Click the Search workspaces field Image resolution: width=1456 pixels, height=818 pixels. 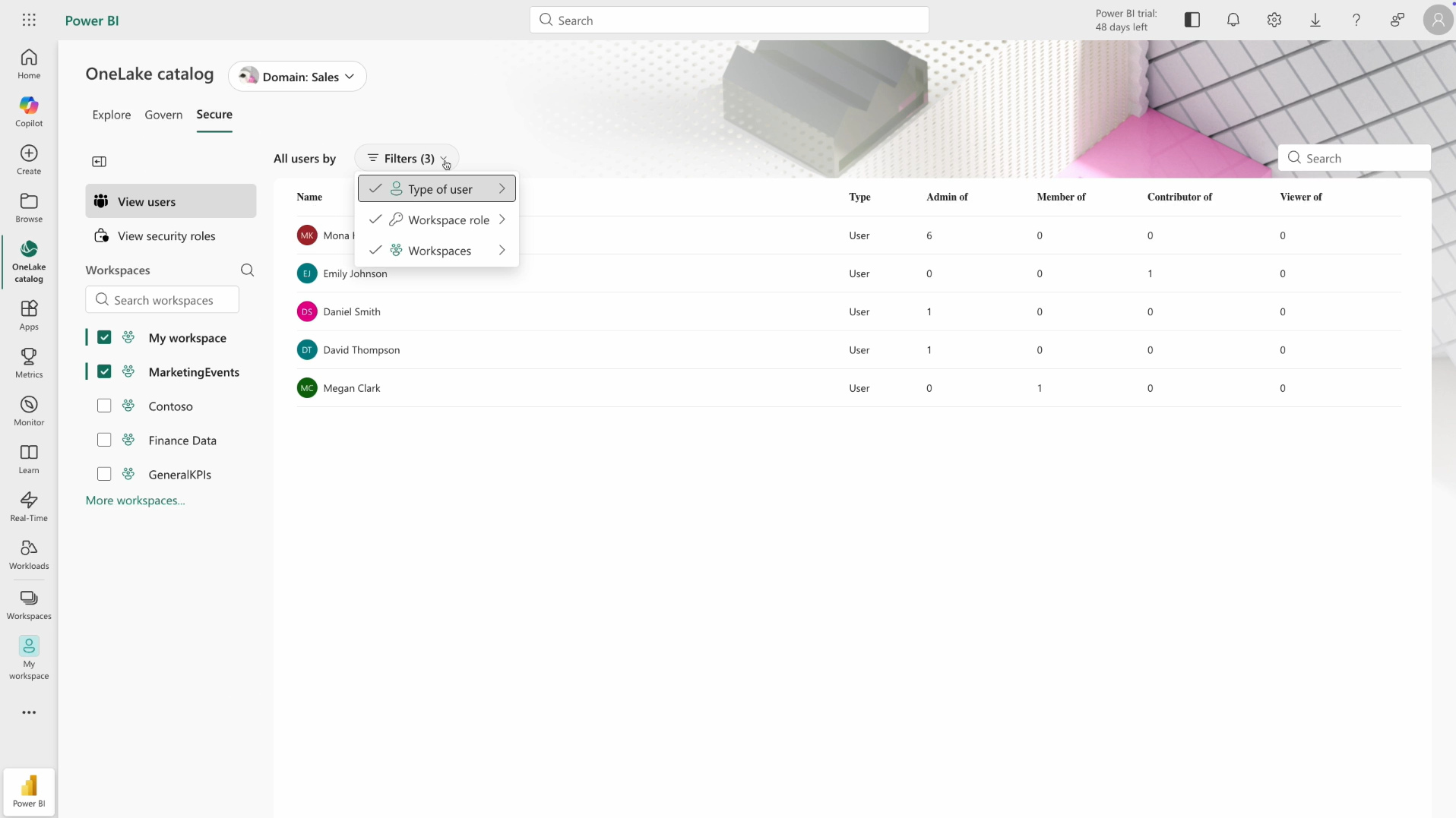click(161, 299)
